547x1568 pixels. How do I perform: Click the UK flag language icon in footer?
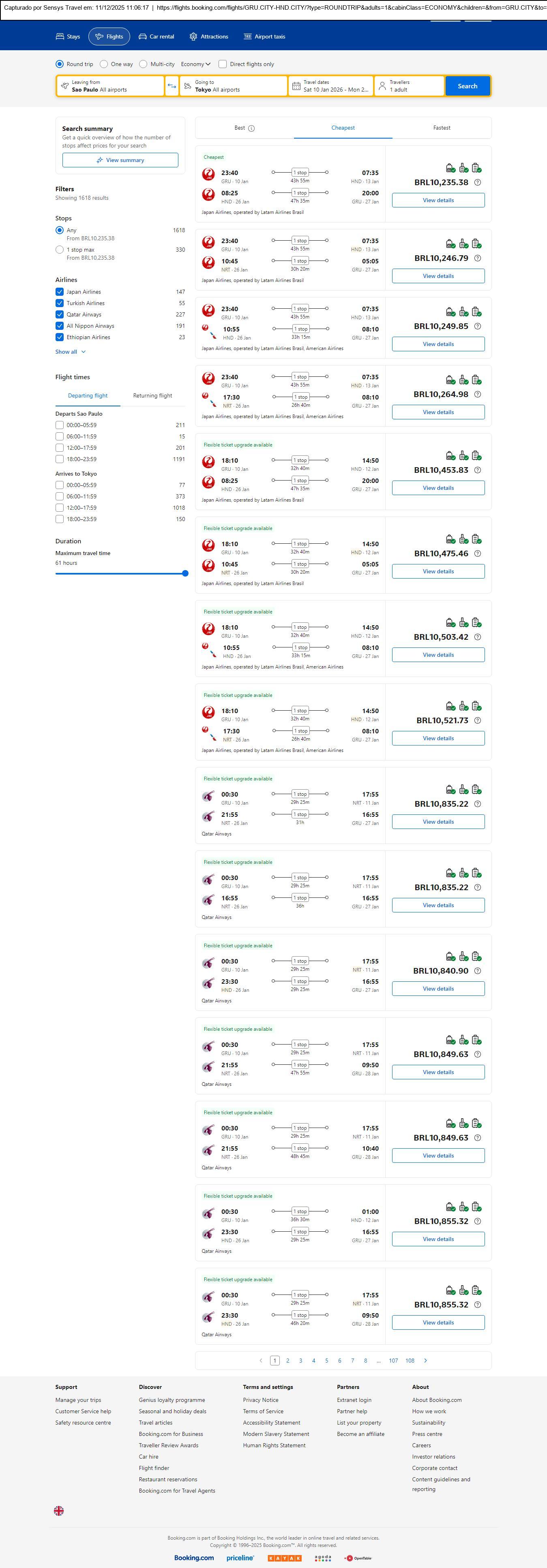coord(59,1510)
